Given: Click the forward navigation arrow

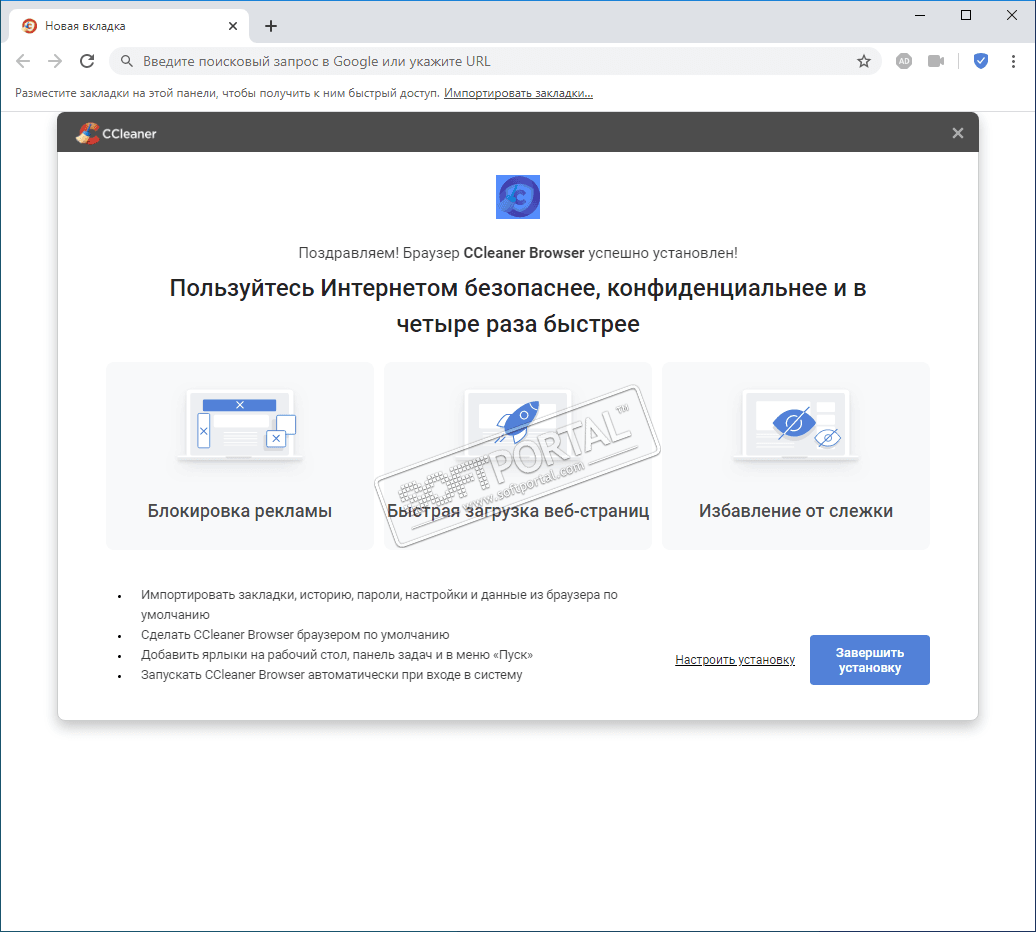Looking at the screenshot, I should coord(55,61).
